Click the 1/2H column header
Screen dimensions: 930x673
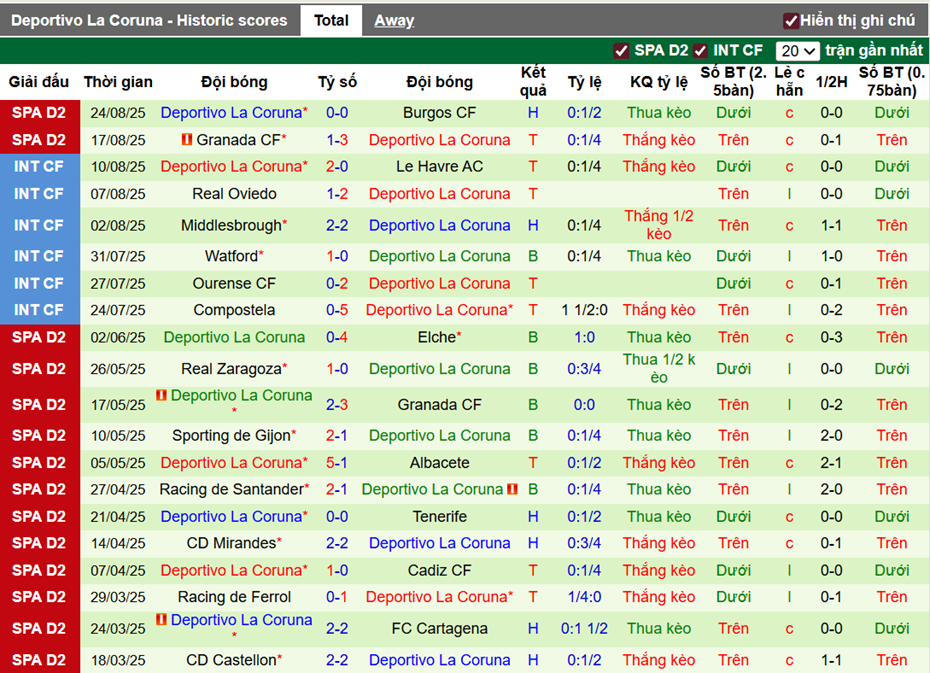pos(831,82)
